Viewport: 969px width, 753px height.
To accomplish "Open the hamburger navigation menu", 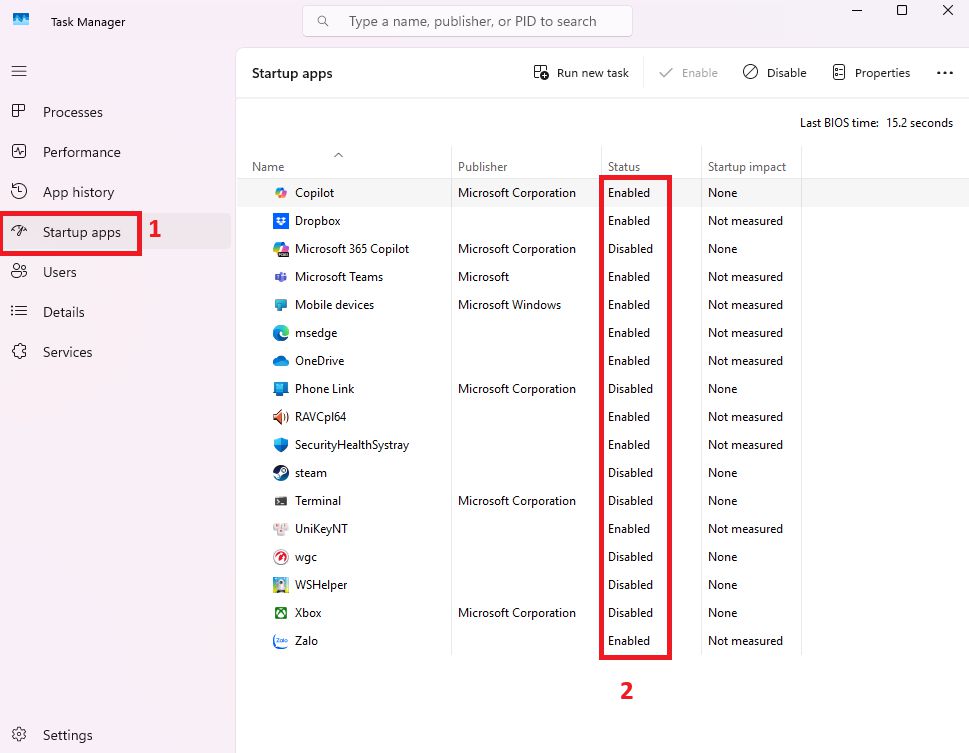I will 19,71.
